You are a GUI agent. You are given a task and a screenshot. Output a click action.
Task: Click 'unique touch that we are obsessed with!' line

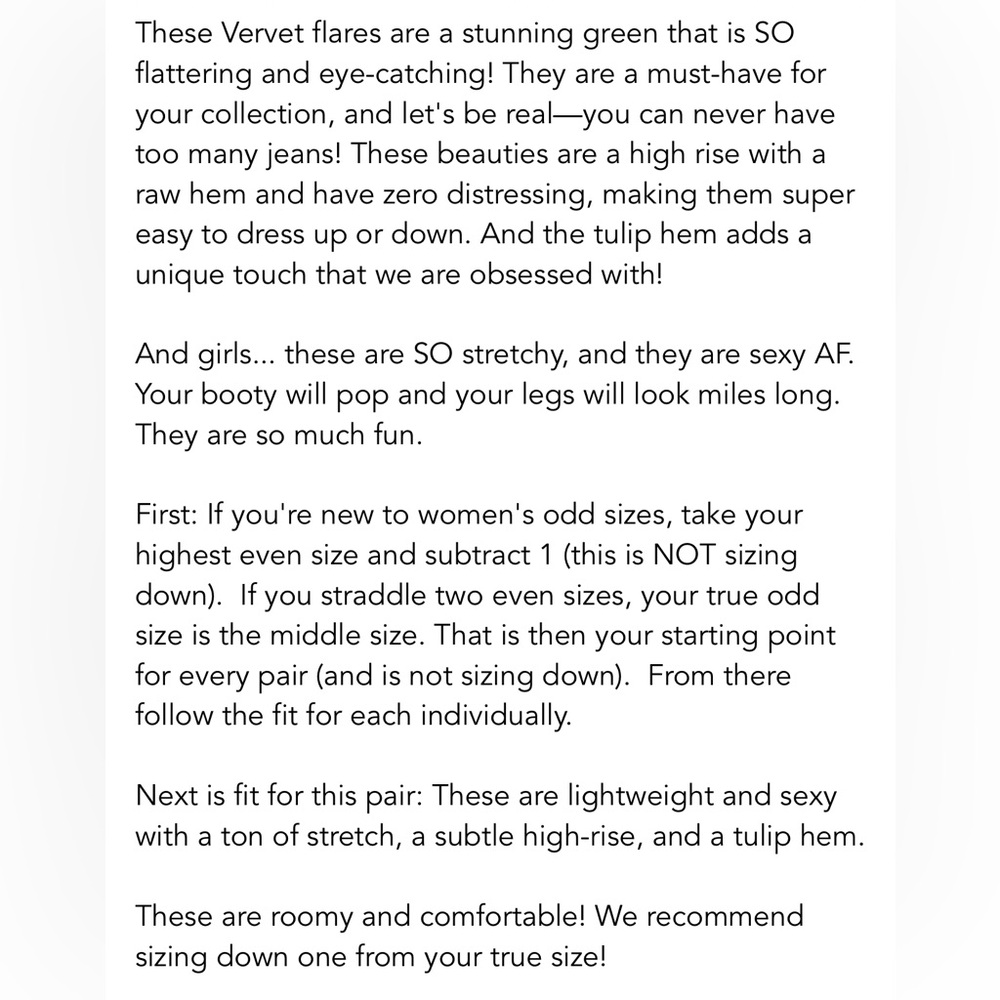click(399, 276)
